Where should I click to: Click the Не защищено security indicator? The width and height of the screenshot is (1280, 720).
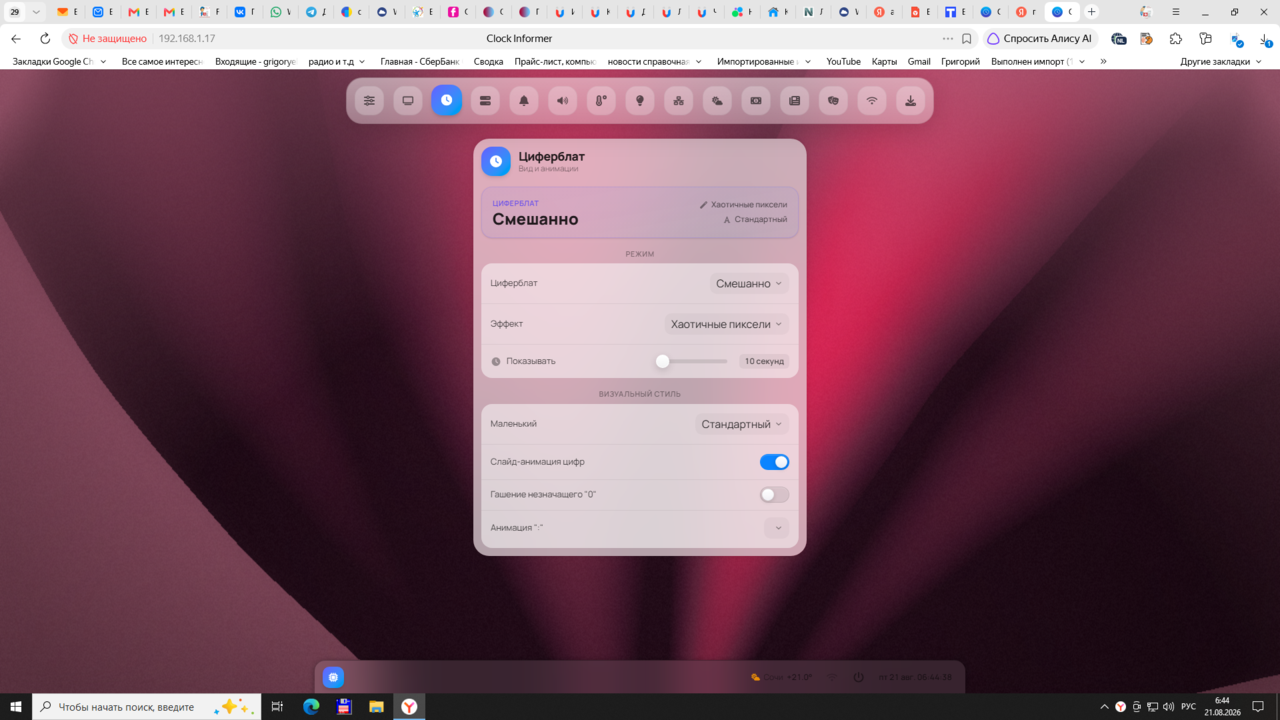click(x=107, y=38)
